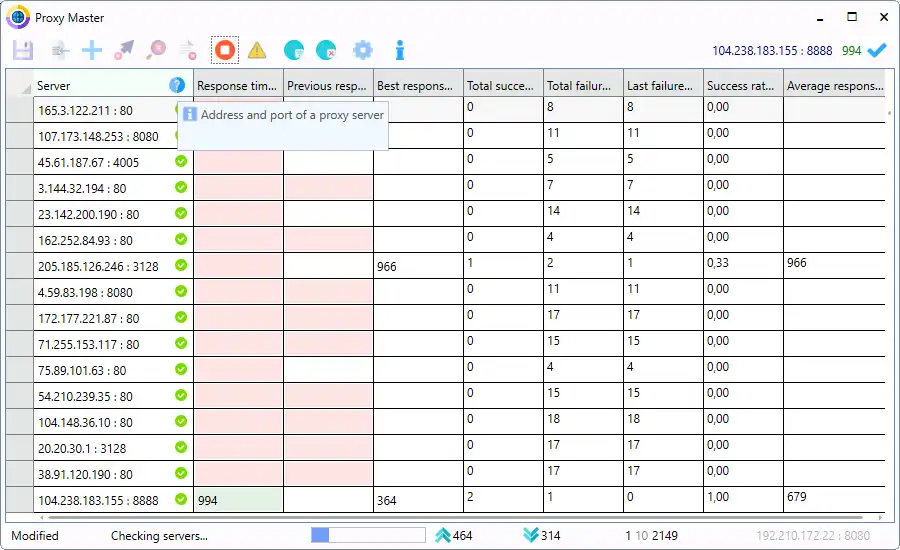Select server 104.148.36.10 : 80
The height and width of the screenshot is (550, 900).
[85, 423]
